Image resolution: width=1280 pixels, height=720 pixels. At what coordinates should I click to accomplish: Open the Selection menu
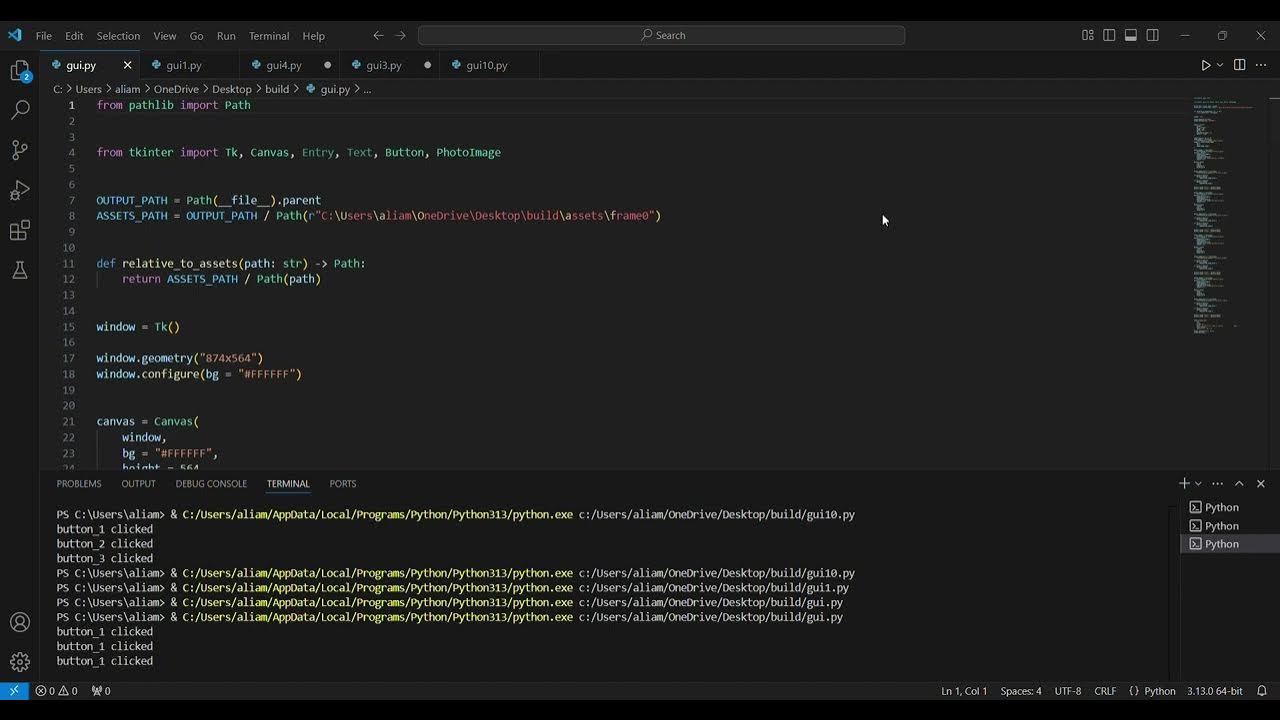point(118,35)
